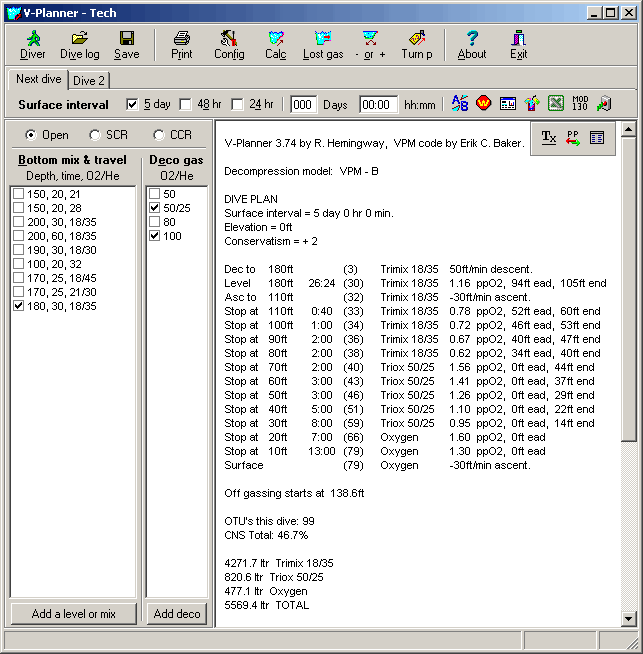Choose the SCR circuit mode
Viewport: 643px width, 654px height.
point(95,135)
